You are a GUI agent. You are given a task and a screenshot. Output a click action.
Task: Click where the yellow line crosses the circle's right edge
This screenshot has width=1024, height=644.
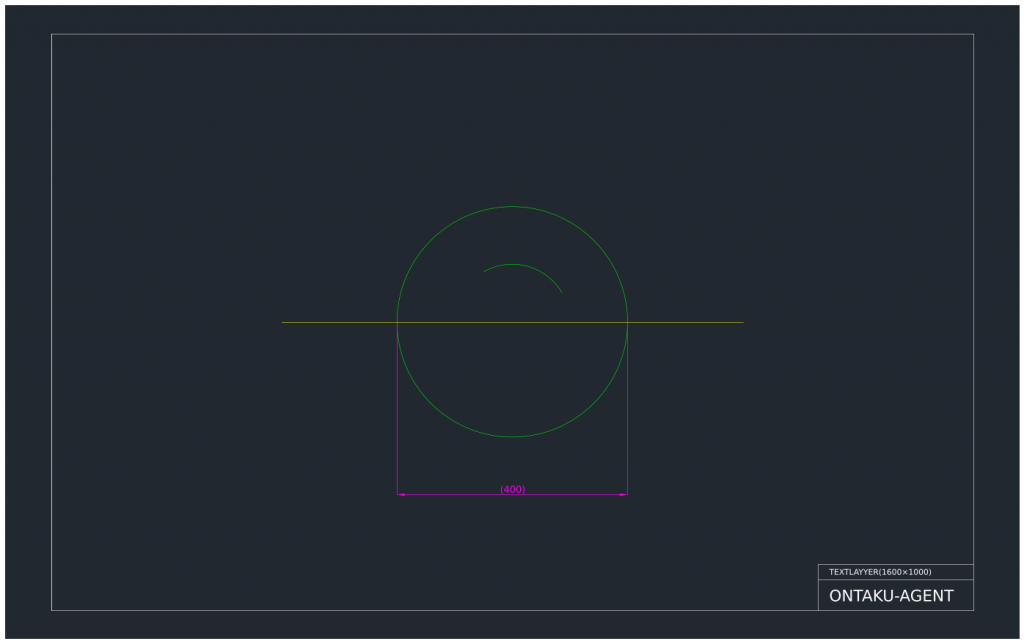click(x=627, y=322)
